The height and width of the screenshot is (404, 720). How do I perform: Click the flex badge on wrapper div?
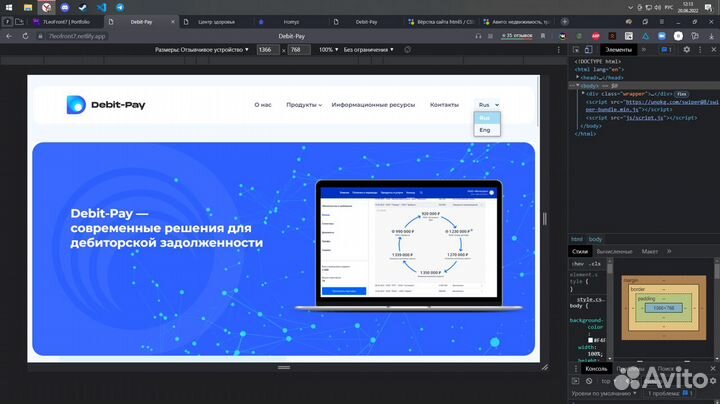click(x=681, y=94)
